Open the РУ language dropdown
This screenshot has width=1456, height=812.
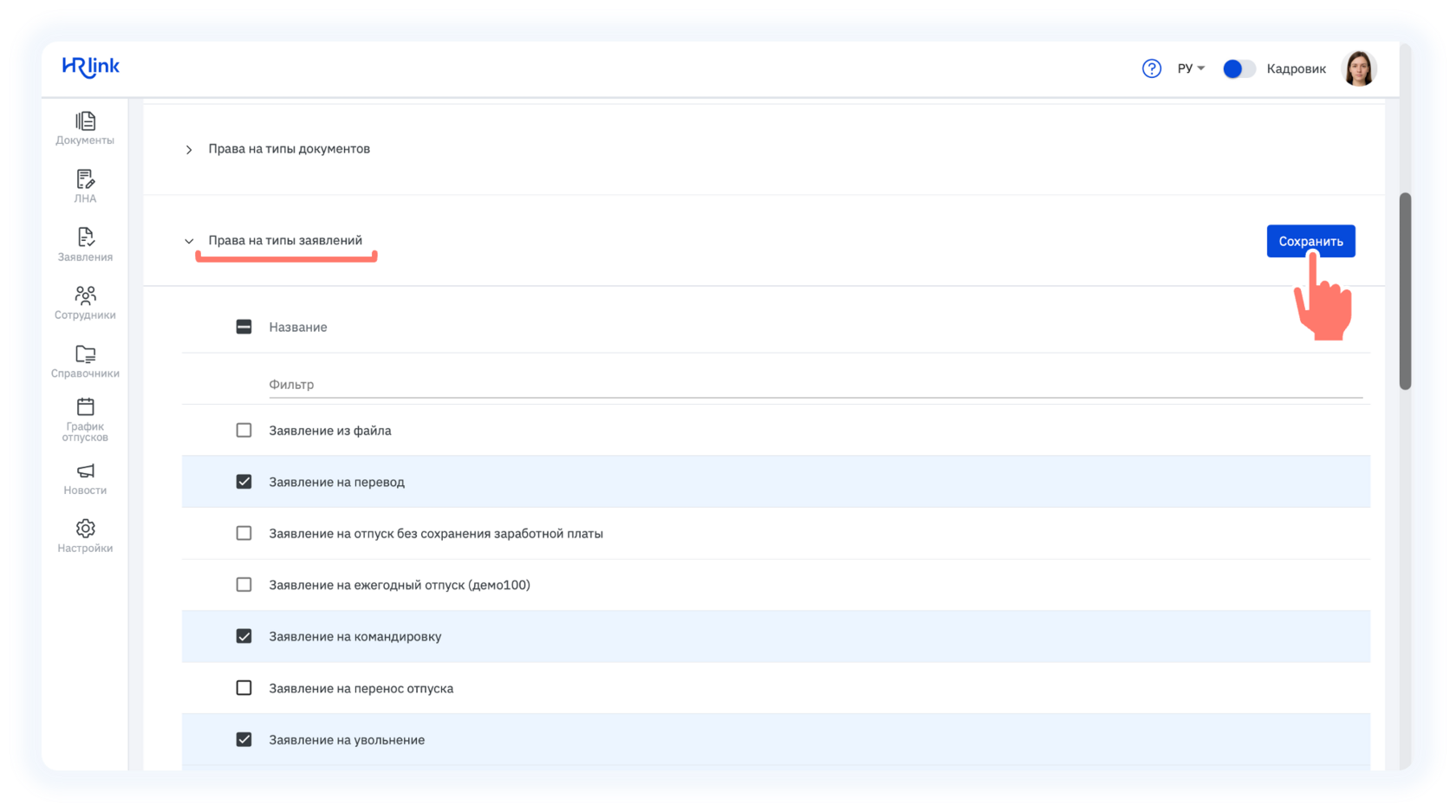[x=1191, y=68]
